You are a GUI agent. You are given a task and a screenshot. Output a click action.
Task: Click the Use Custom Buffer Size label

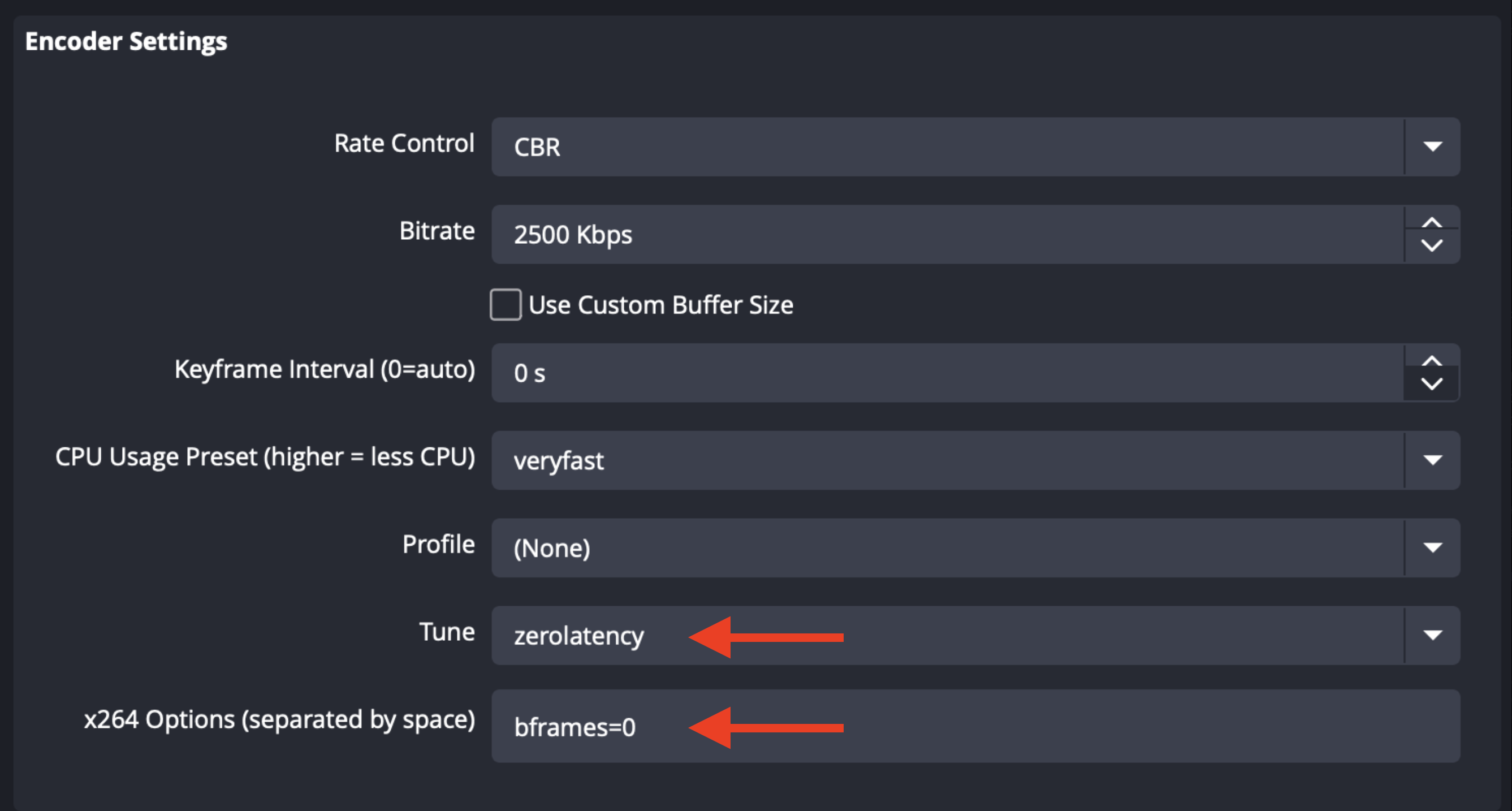pos(660,305)
